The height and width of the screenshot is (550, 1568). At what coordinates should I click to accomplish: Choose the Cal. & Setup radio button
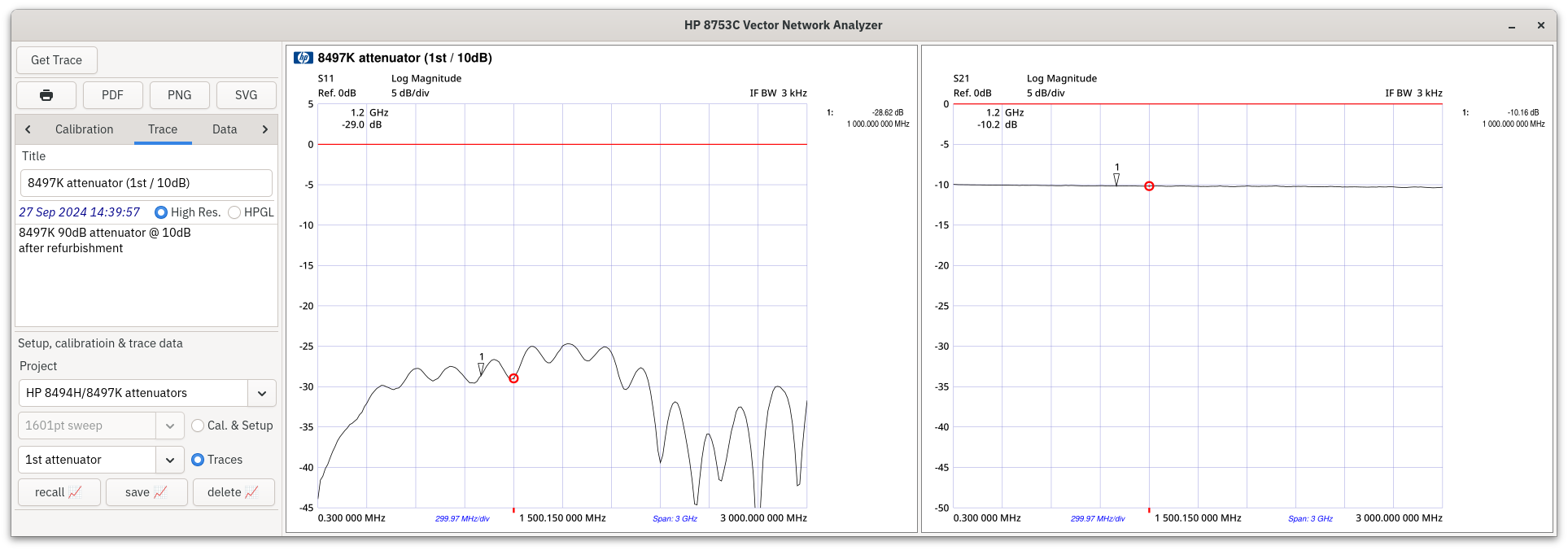tap(198, 426)
